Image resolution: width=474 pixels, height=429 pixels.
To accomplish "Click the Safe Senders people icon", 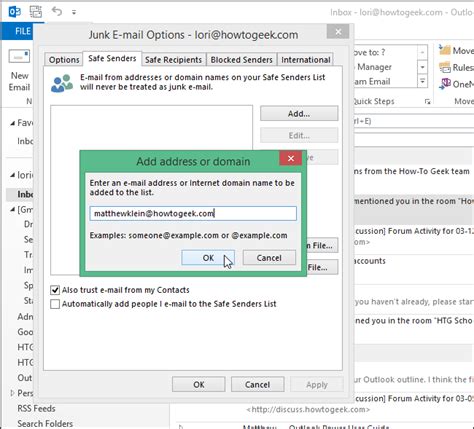I will point(62,83).
